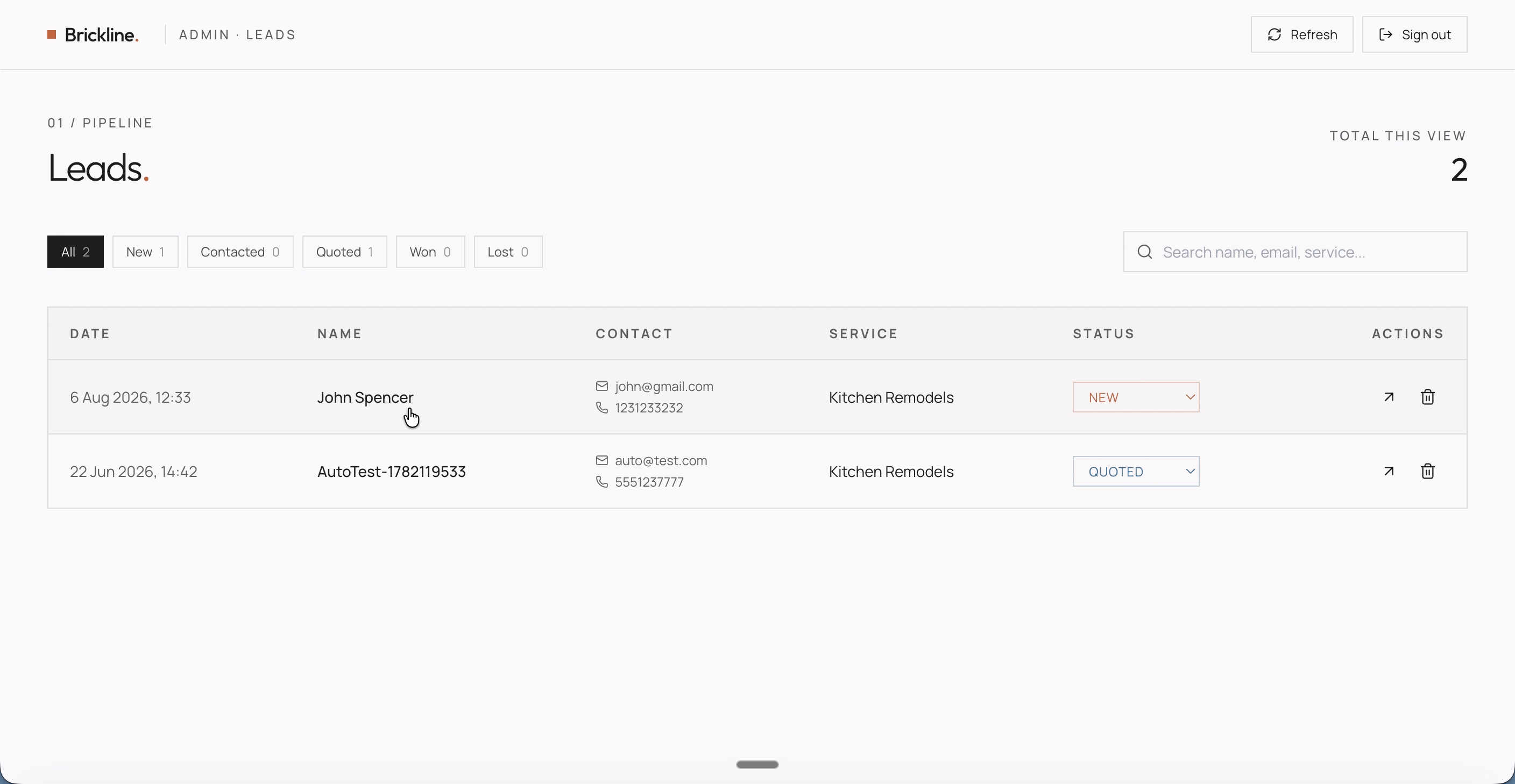Viewport: 1515px width, 784px height.
Task: Click the Leads. page heading
Action: [98, 168]
